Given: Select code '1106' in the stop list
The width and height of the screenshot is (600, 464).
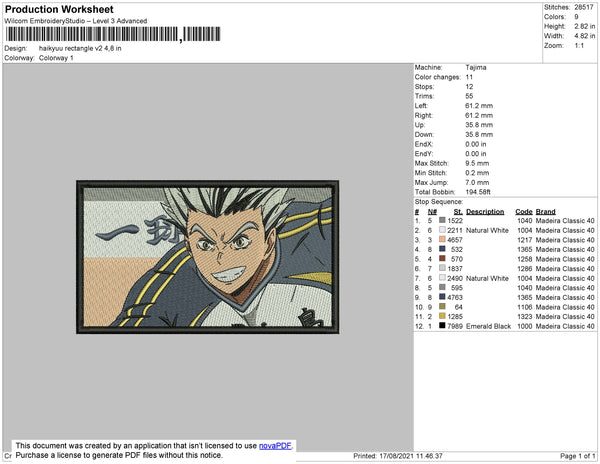Looking at the screenshot, I should coord(525,307).
